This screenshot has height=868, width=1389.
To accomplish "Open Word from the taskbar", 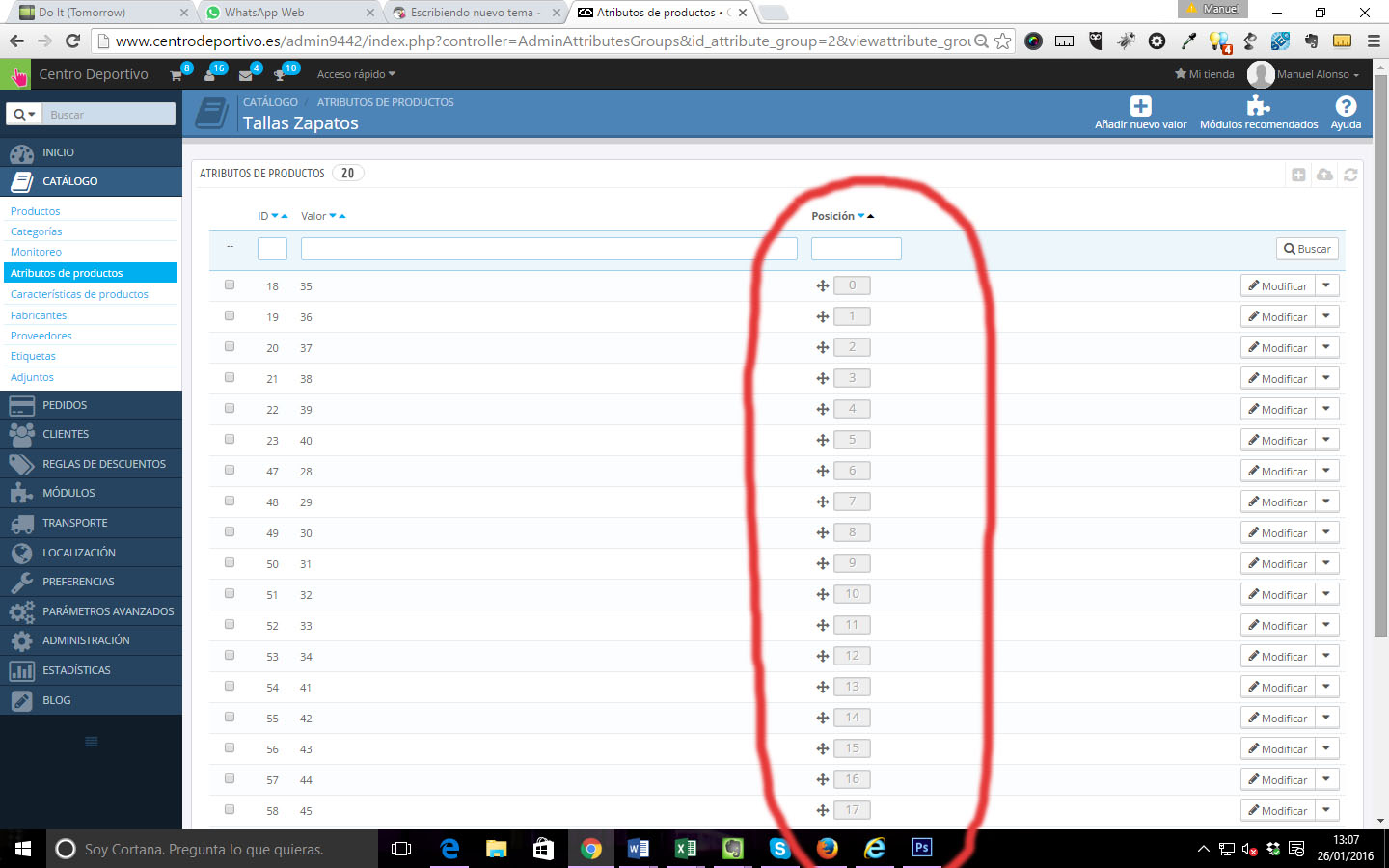I will (638, 849).
